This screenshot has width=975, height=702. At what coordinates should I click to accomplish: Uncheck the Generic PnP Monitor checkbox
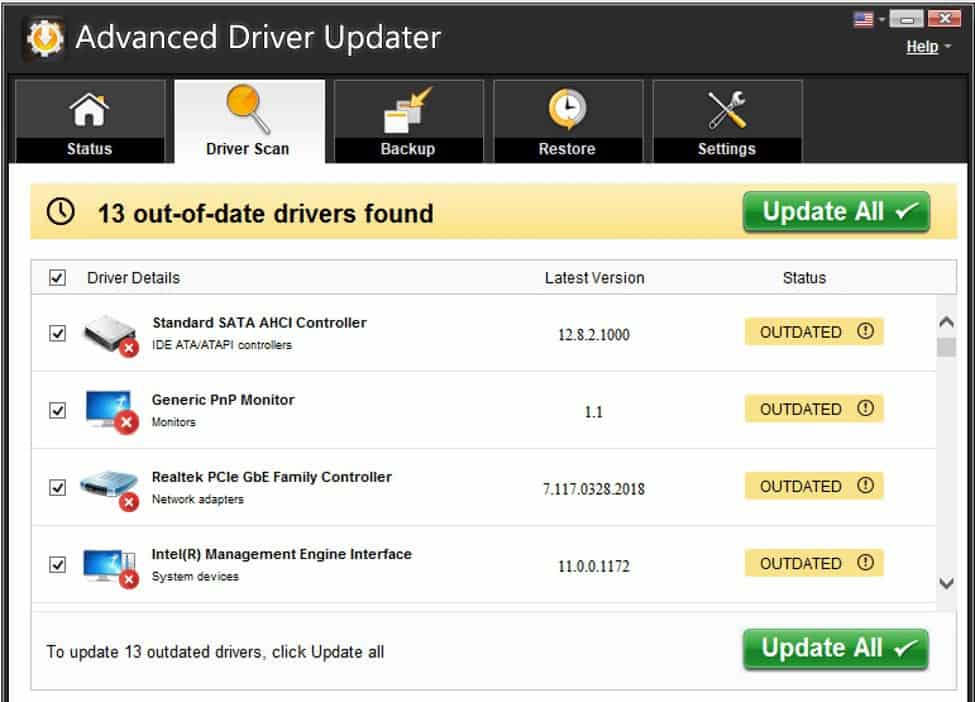click(58, 410)
